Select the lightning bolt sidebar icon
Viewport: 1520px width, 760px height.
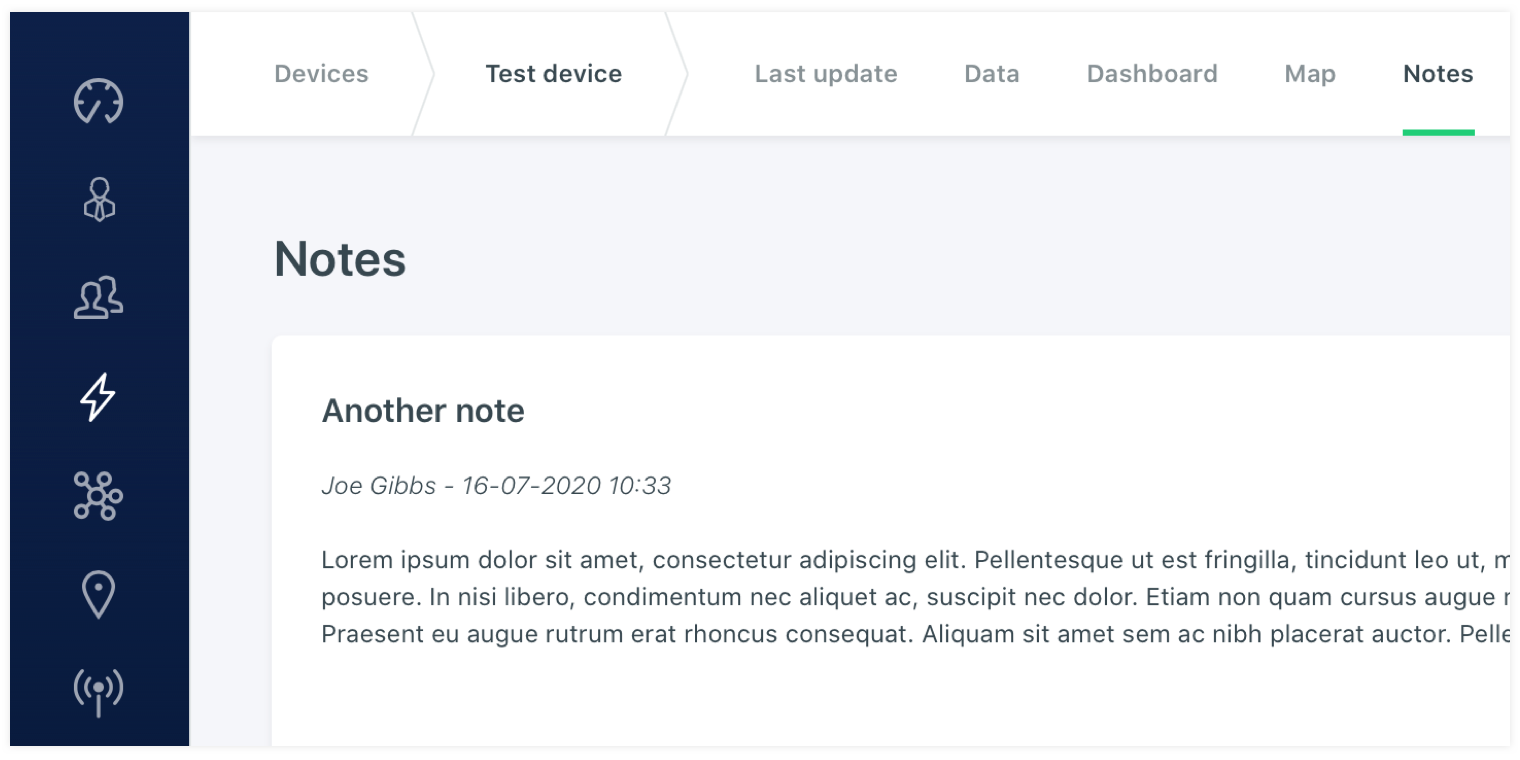[x=98, y=397]
